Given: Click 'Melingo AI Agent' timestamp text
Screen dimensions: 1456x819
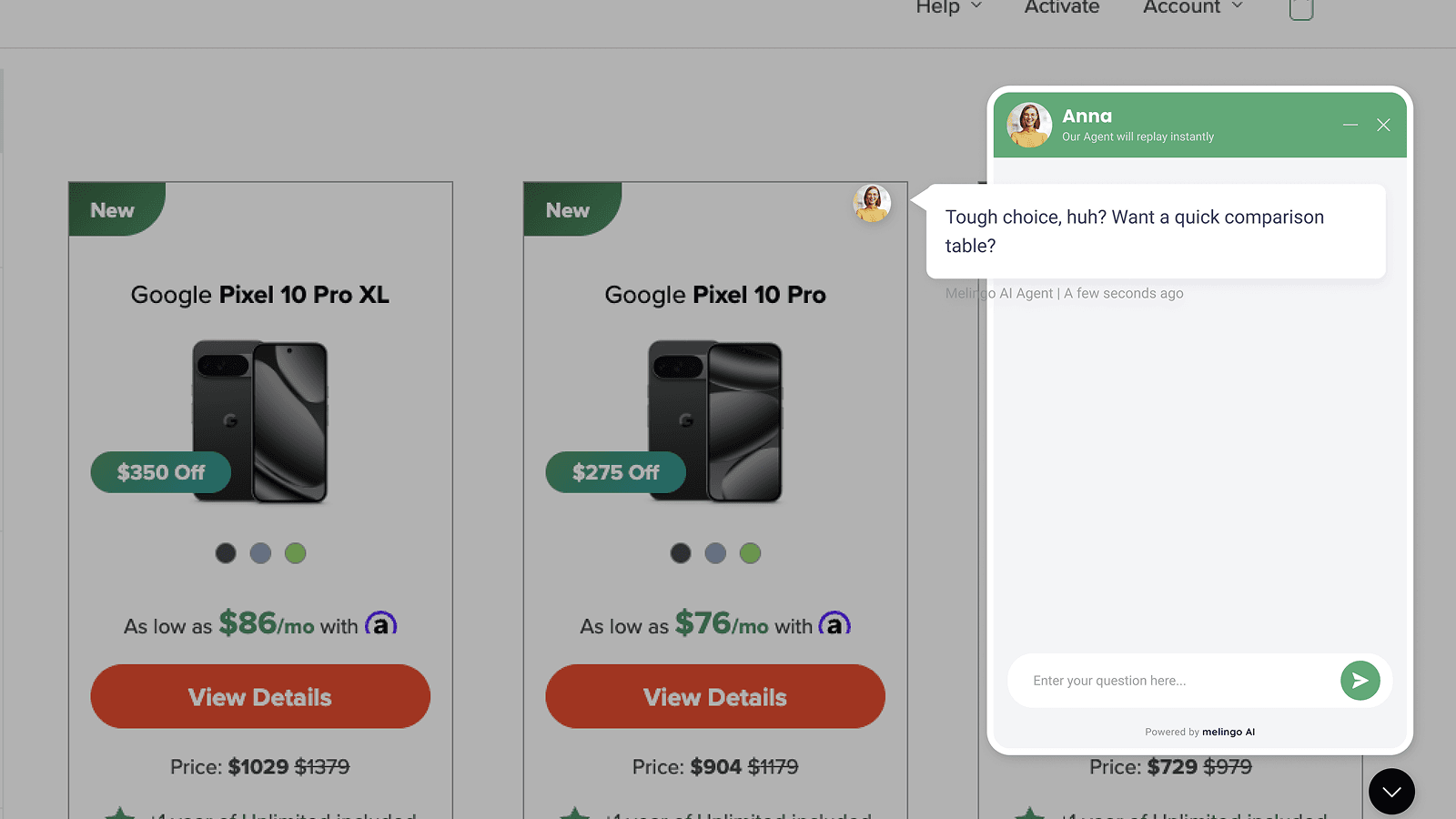Looking at the screenshot, I should (1065, 293).
